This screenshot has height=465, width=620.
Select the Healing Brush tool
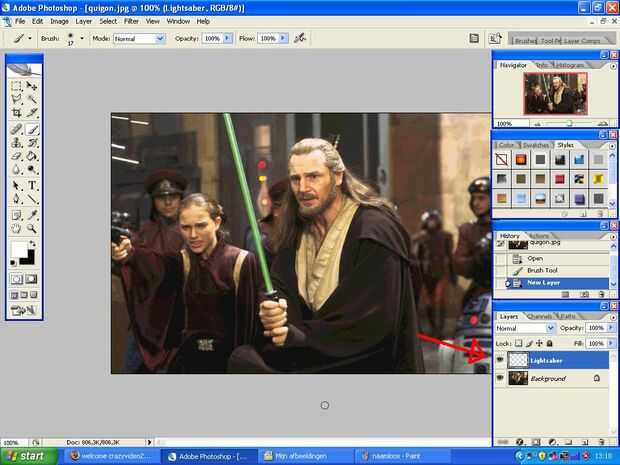click(x=17, y=129)
